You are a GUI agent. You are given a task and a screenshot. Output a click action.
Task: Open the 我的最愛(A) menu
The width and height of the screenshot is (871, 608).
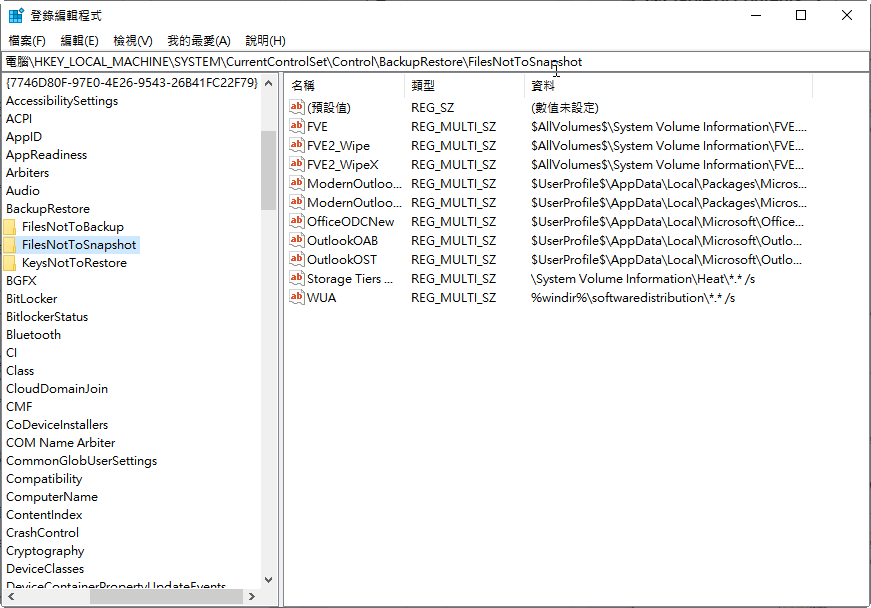[199, 41]
